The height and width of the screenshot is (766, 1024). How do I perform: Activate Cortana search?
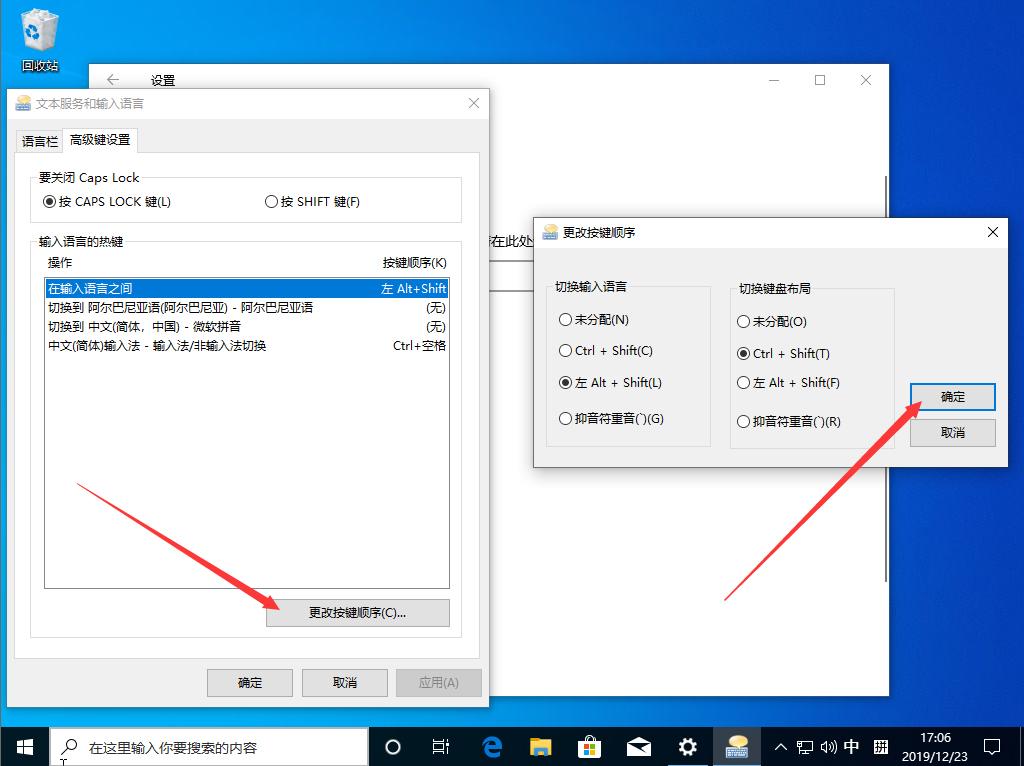point(393,746)
